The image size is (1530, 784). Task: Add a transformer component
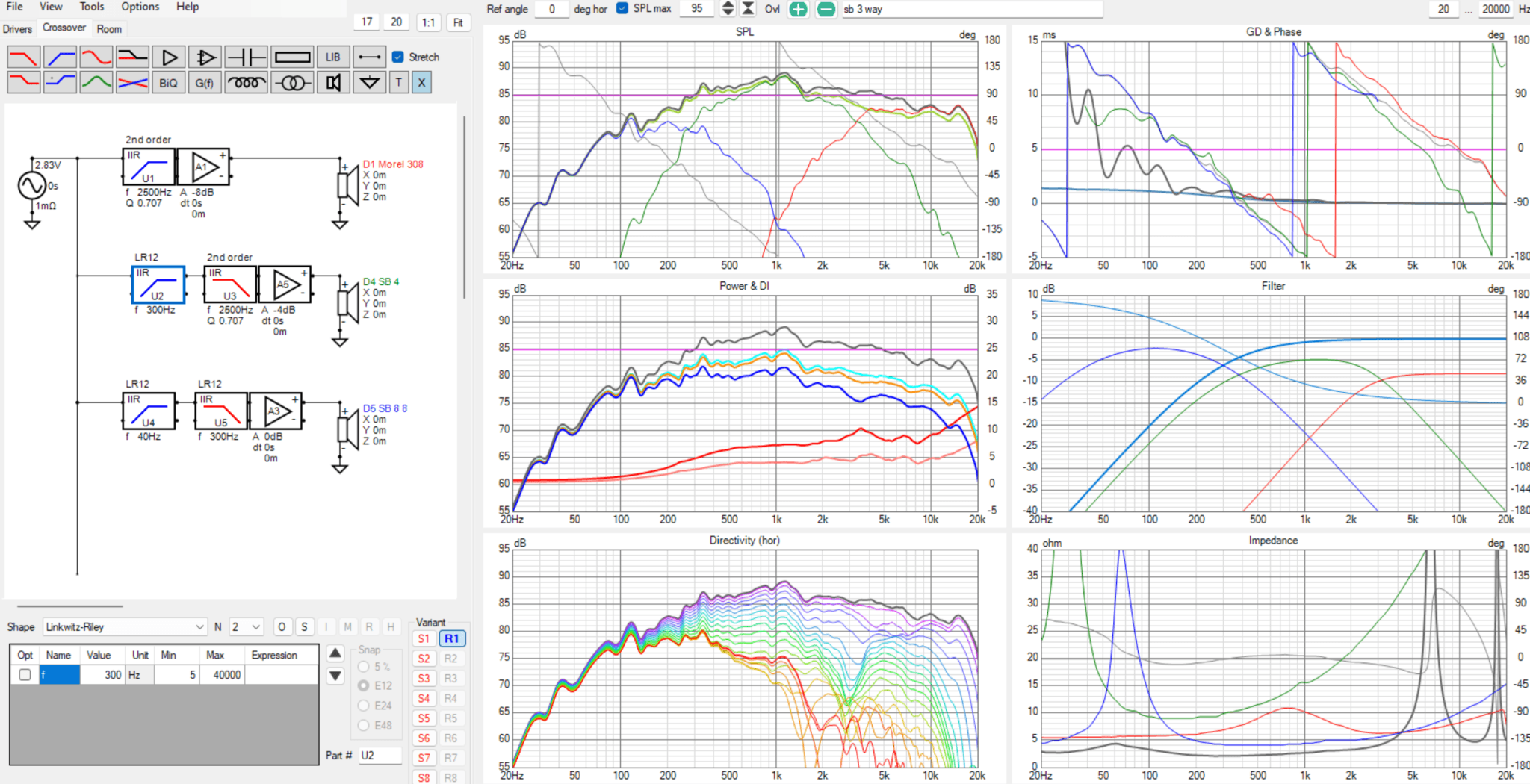[x=292, y=82]
